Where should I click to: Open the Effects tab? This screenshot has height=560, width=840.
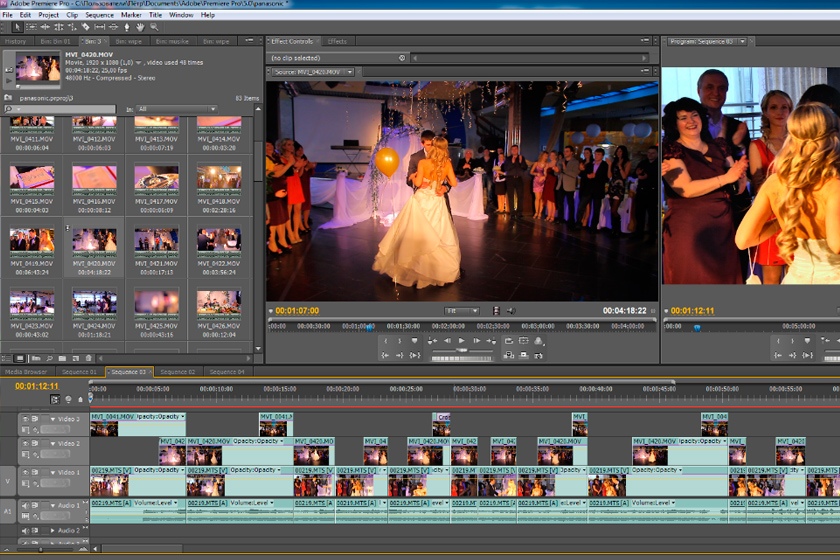tap(337, 42)
